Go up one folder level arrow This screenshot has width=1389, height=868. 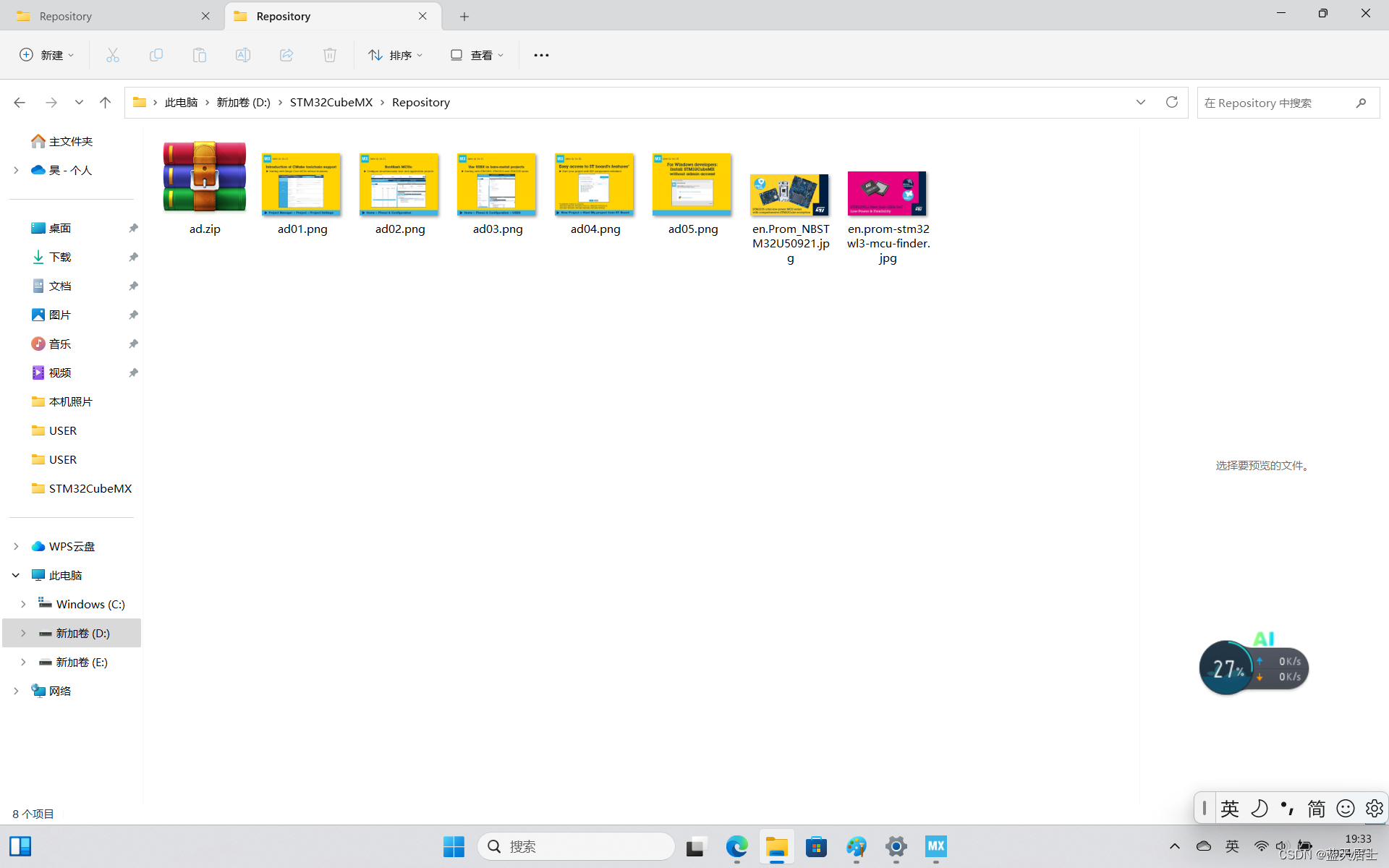tap(105, 102)
